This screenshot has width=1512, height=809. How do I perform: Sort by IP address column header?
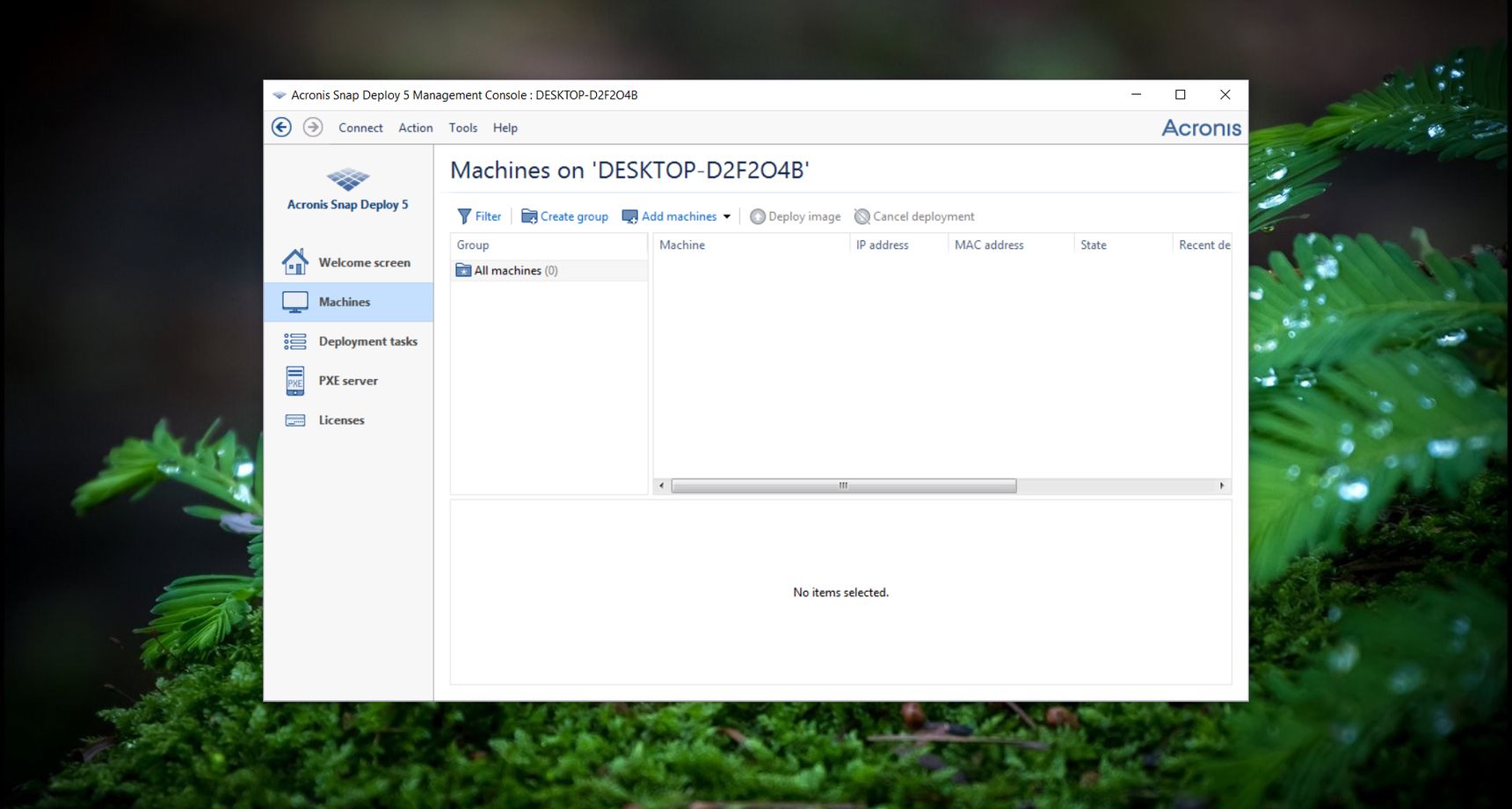point(899,245)
